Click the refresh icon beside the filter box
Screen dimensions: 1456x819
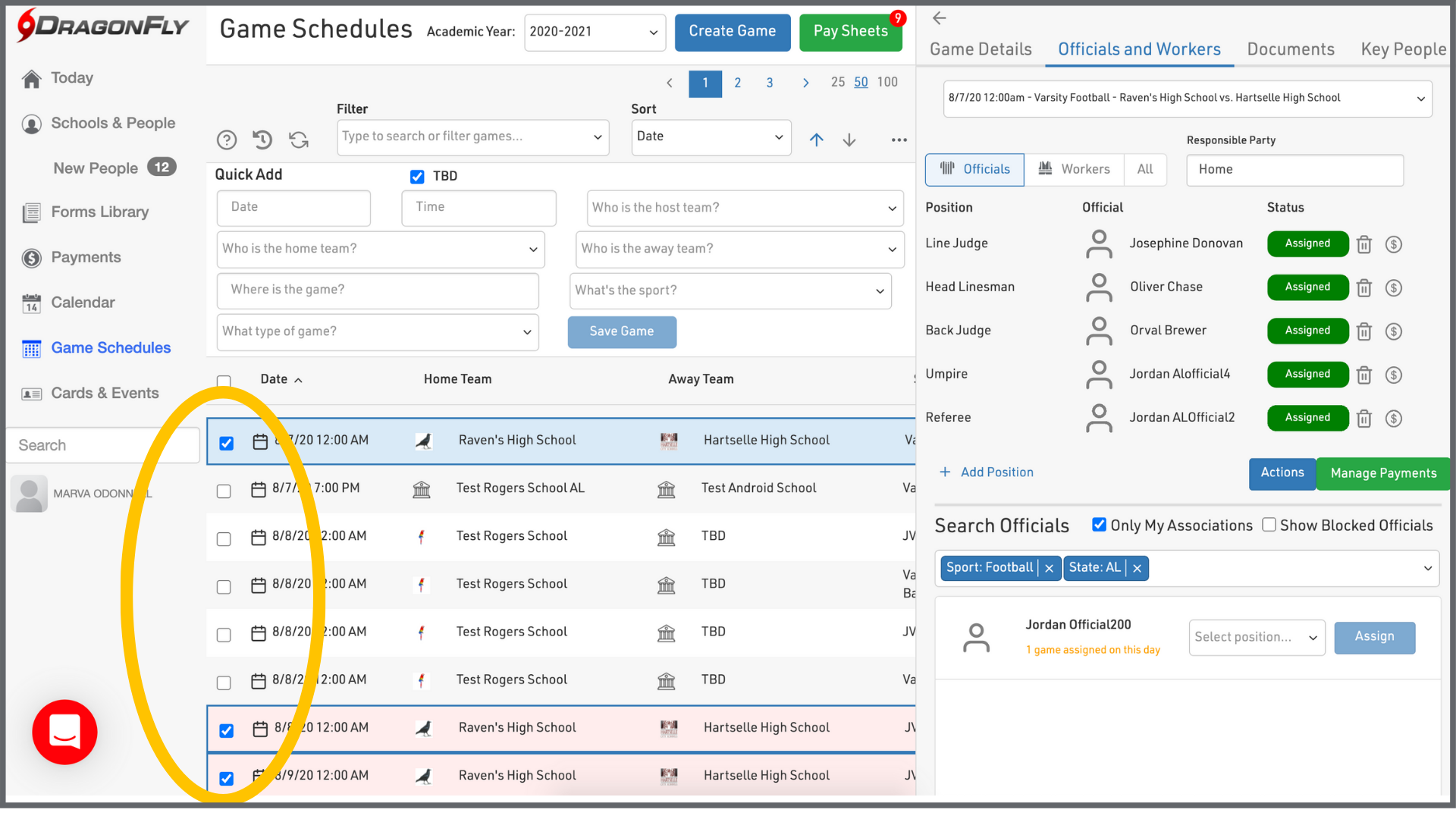299,140
